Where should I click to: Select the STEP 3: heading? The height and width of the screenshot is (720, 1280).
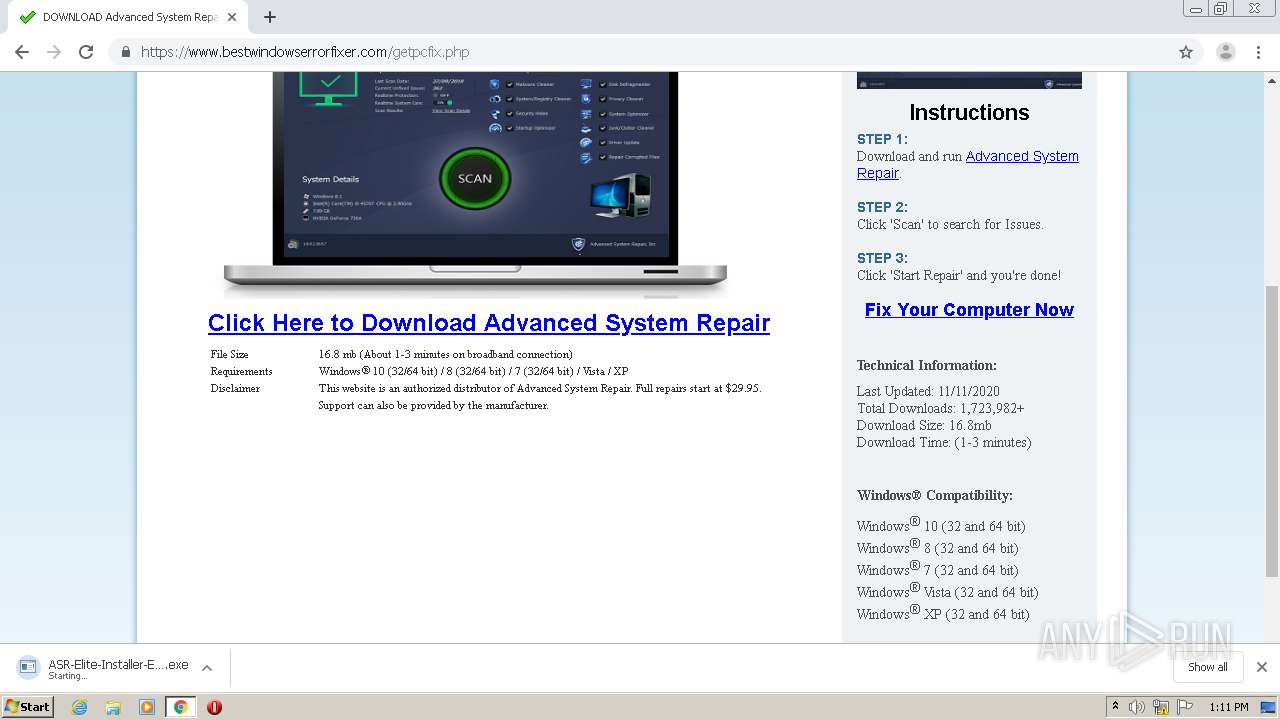coord(882,258)
